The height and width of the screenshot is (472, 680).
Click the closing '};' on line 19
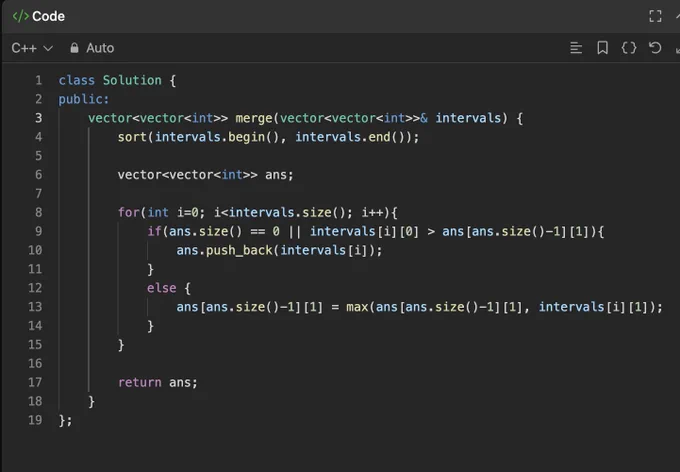(x=65, y=420)
